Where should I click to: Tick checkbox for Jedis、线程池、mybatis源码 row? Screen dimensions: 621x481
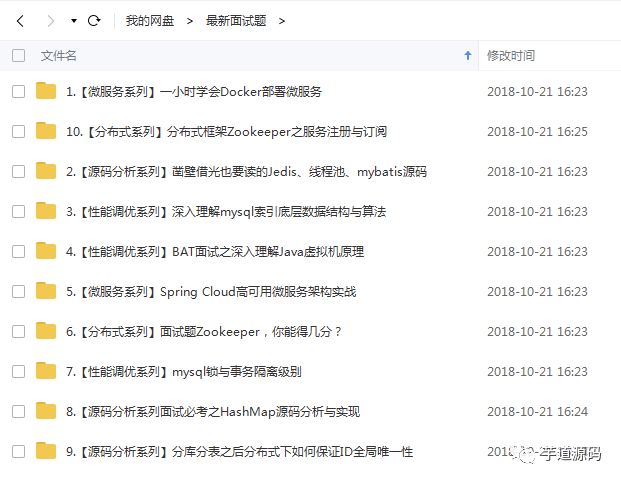[18, 171]
